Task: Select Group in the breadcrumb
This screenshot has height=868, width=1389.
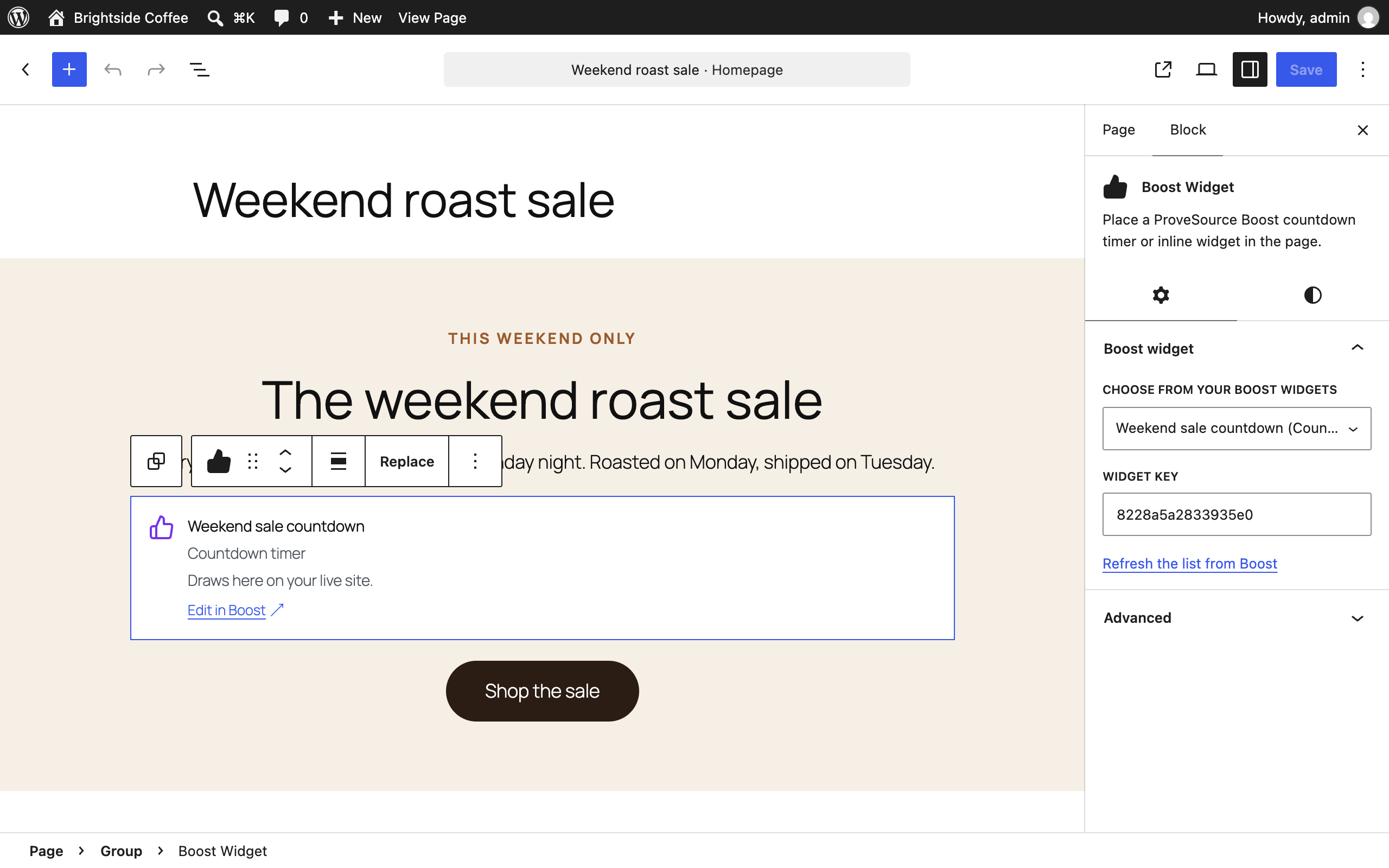Action: point(121,851)
